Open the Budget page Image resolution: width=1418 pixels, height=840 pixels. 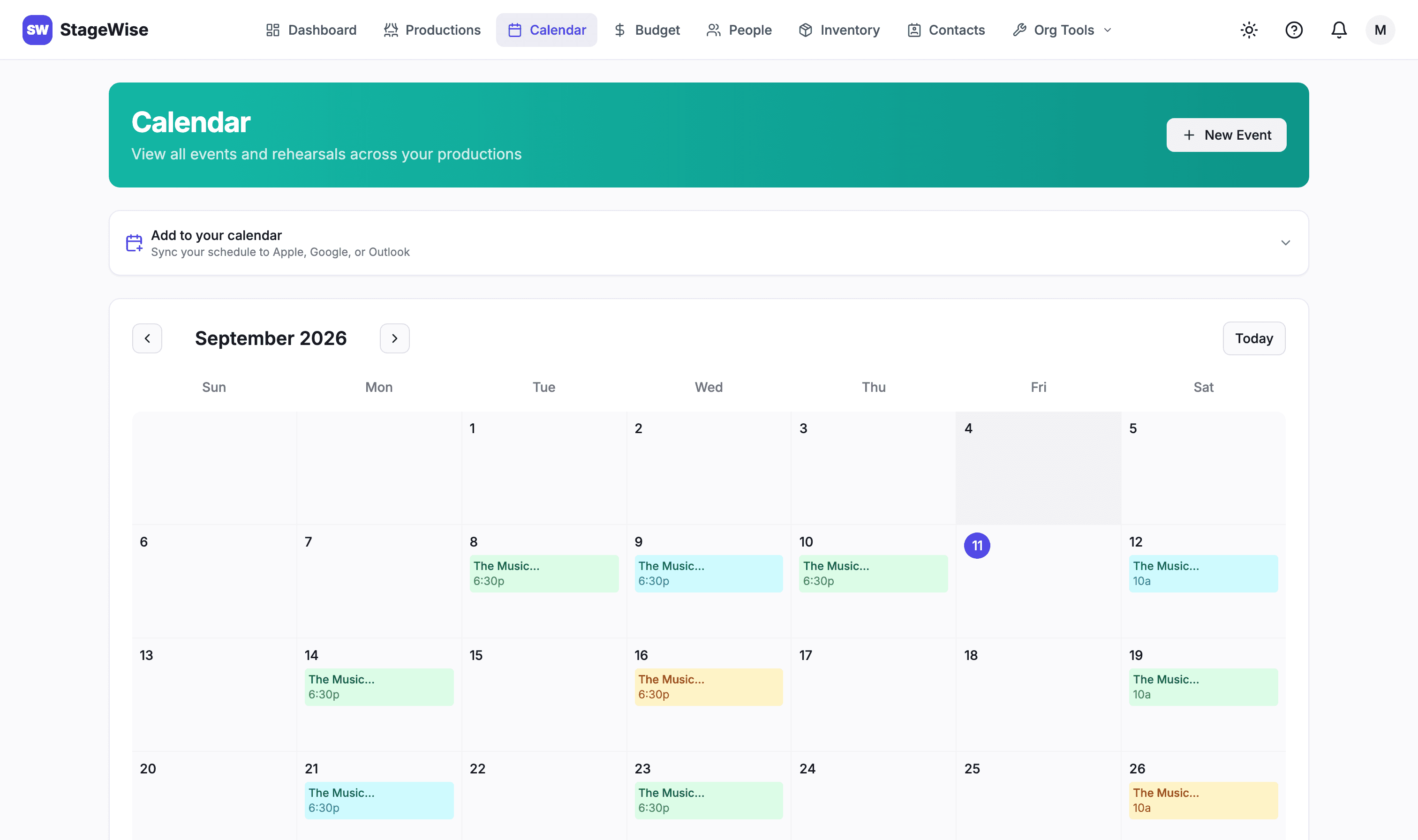(x=647, y=30)
